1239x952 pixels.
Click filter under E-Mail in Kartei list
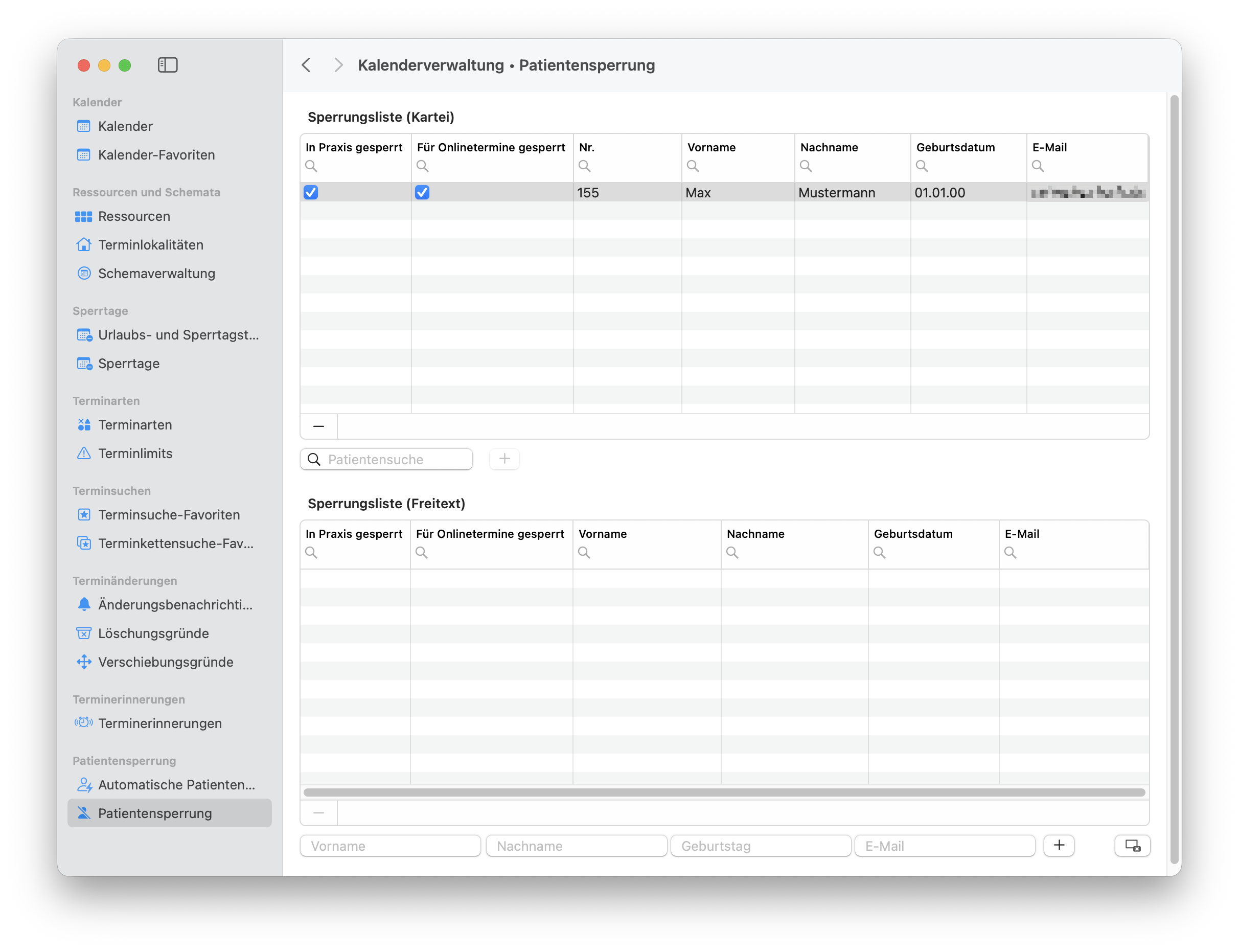1087,166
